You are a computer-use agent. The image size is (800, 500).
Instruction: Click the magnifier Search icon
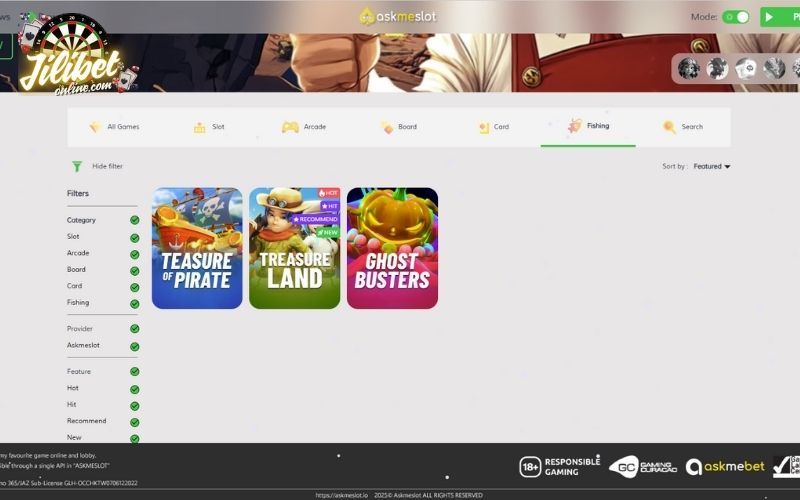(x=669, y=127)
